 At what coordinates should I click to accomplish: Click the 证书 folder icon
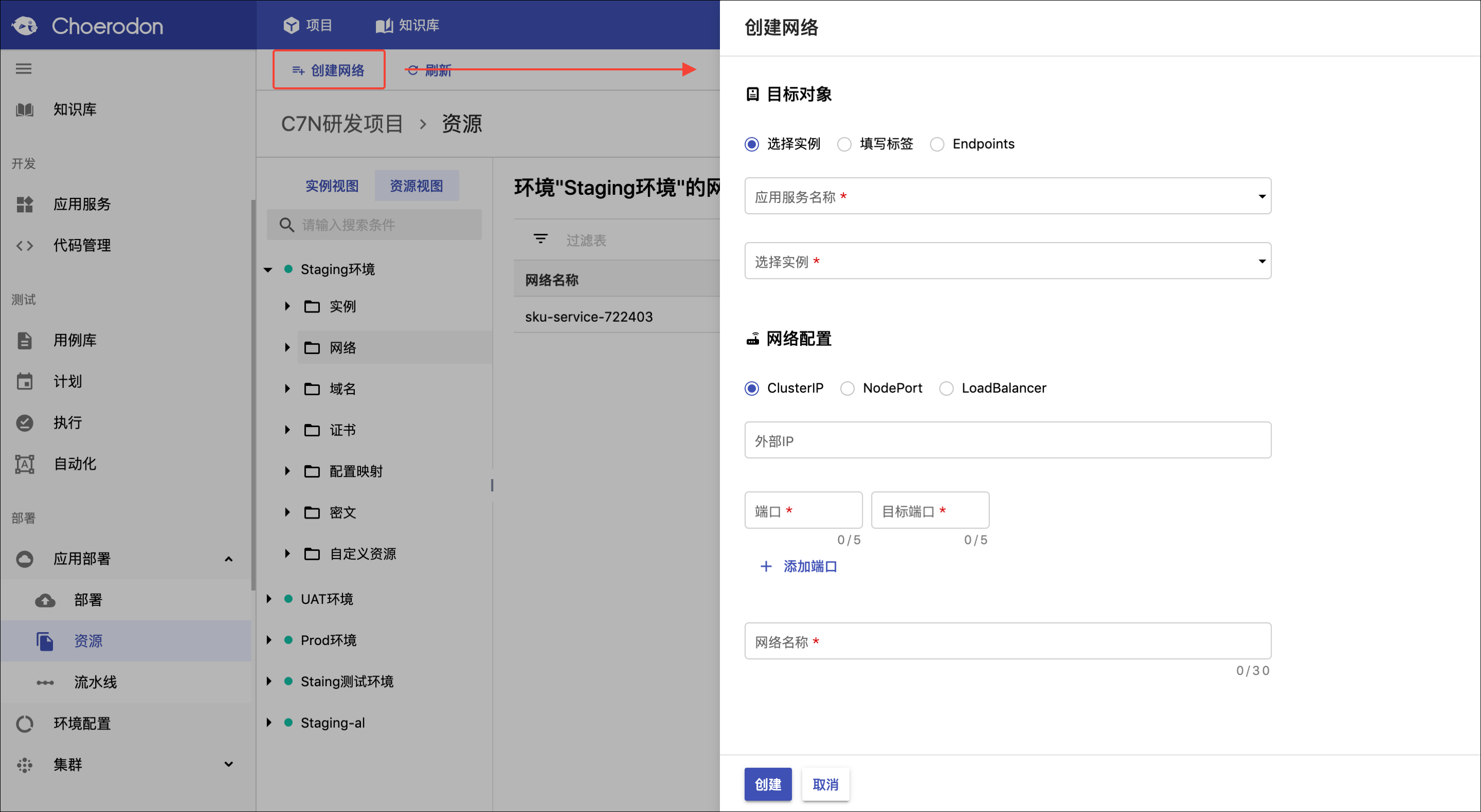[312, 430]
